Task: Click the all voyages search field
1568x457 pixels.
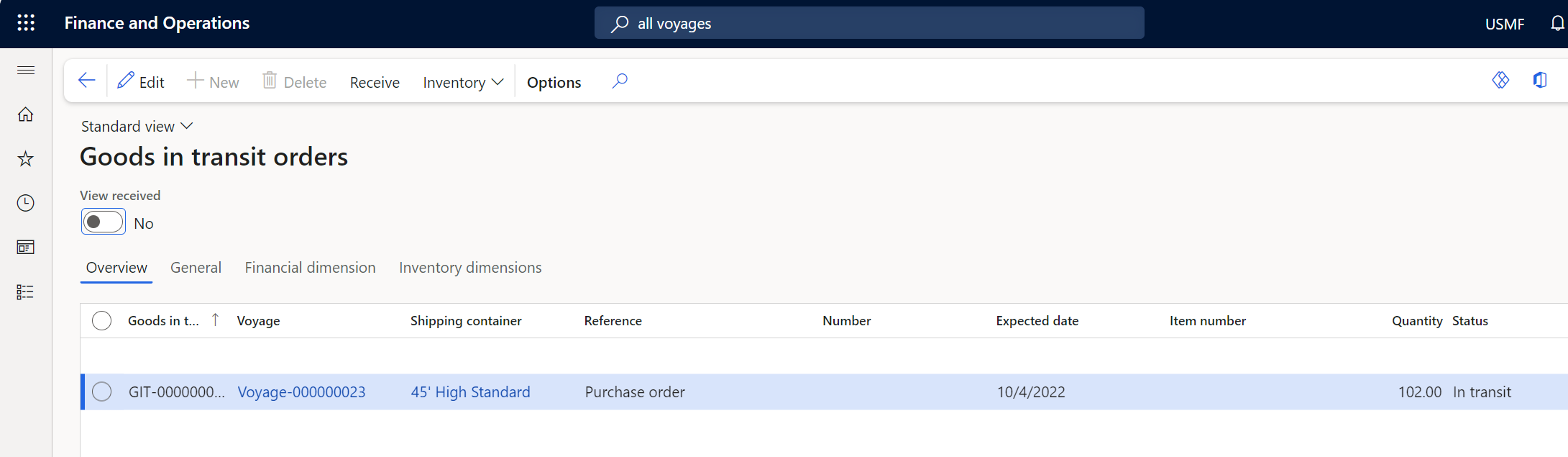Action: 868,24
